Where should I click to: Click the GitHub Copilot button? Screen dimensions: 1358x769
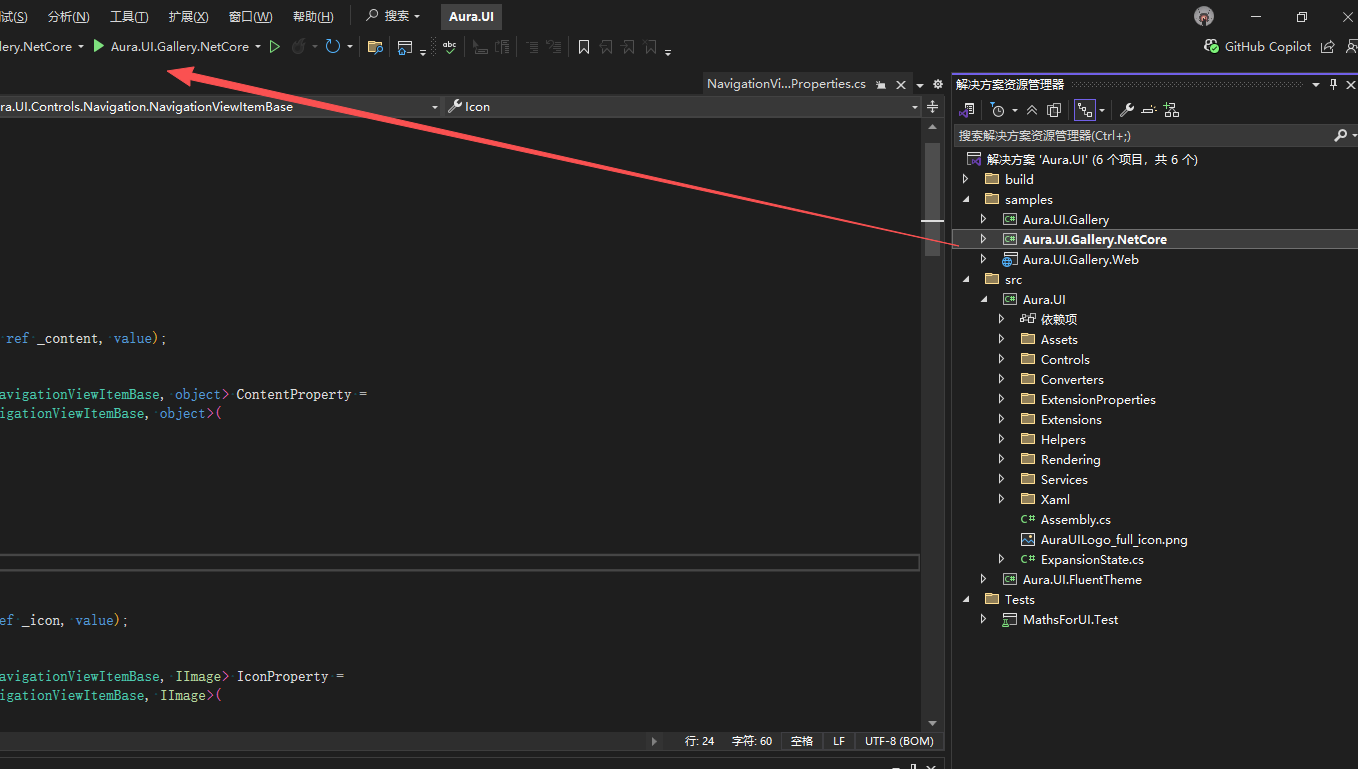pos(1257,47)
